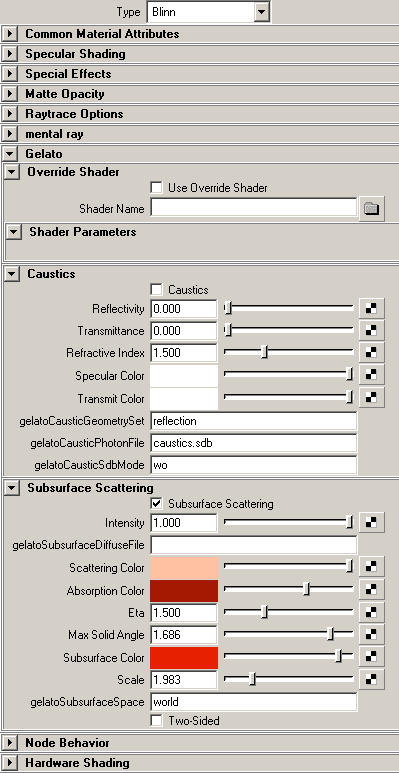Click the Subsurface Color map checker icon
The image size is (399, 773).
(371, 657)
